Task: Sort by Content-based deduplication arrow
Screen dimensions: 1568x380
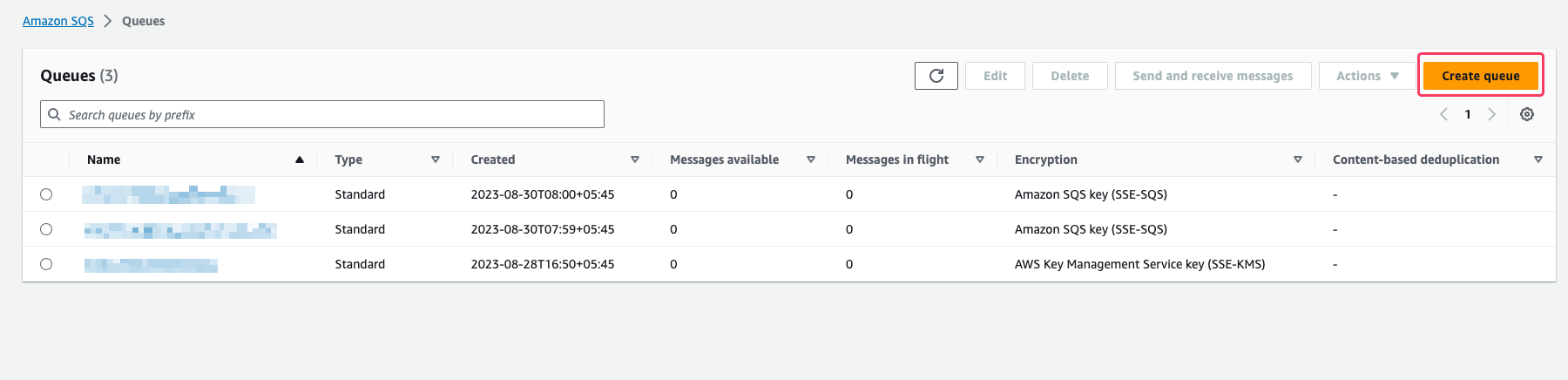Action: pyautogui.click(x=1538, y=159)
